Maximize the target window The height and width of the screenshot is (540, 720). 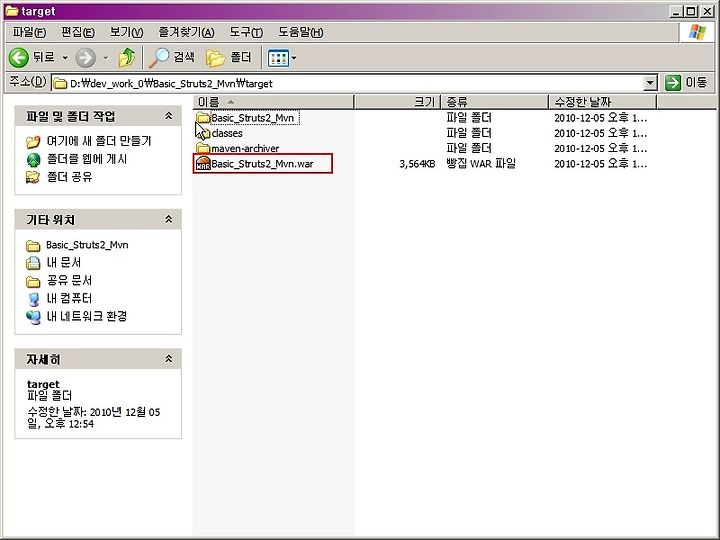tap(691, 11)
